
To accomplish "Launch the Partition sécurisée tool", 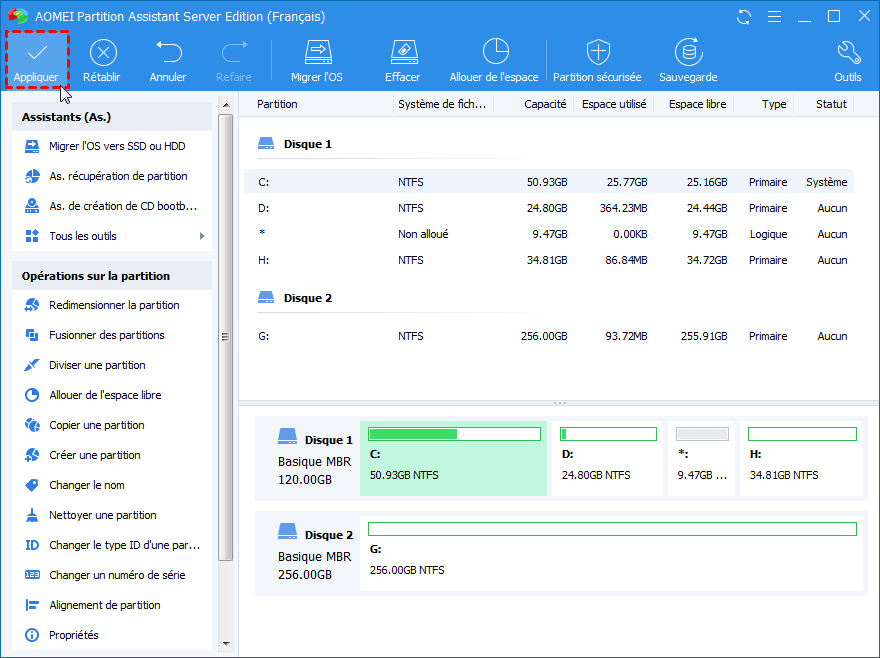I will point(598,52).
